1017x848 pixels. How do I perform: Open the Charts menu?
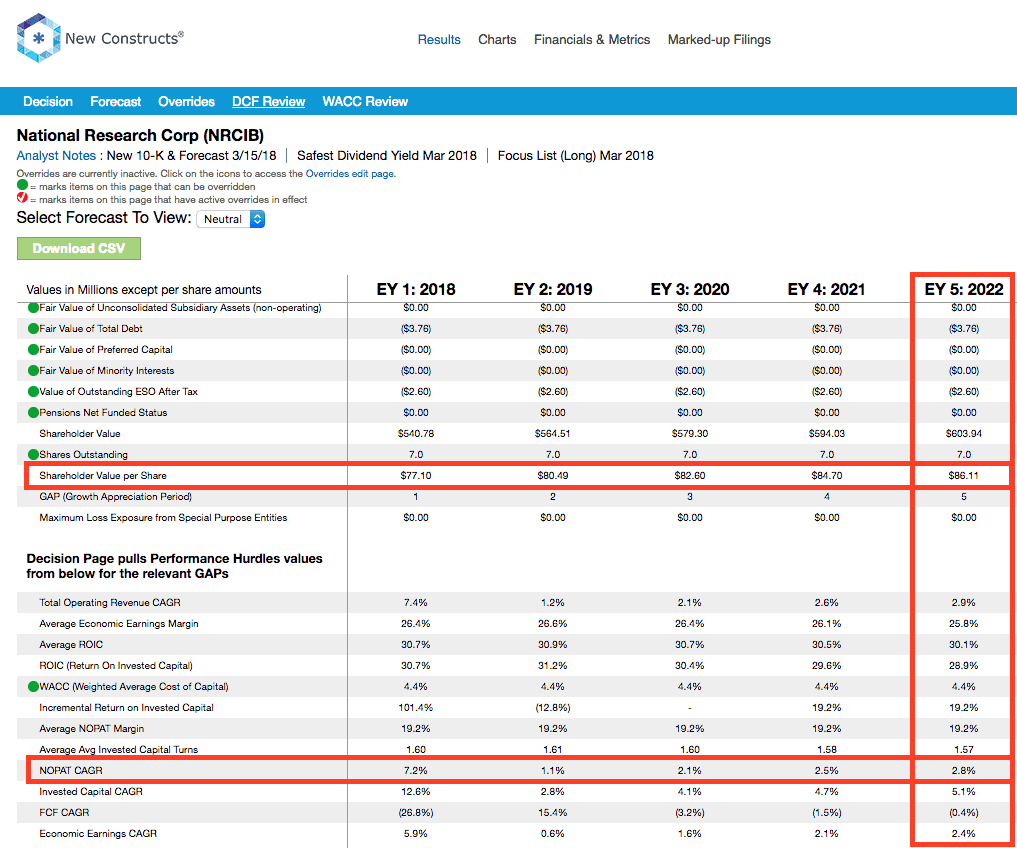coord(497,40)
